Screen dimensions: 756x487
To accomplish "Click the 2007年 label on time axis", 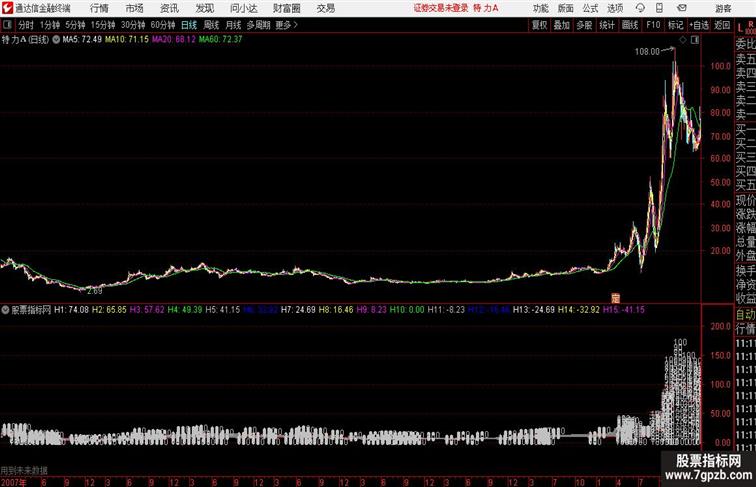I will pyautogui.click(x=14, y=482).
